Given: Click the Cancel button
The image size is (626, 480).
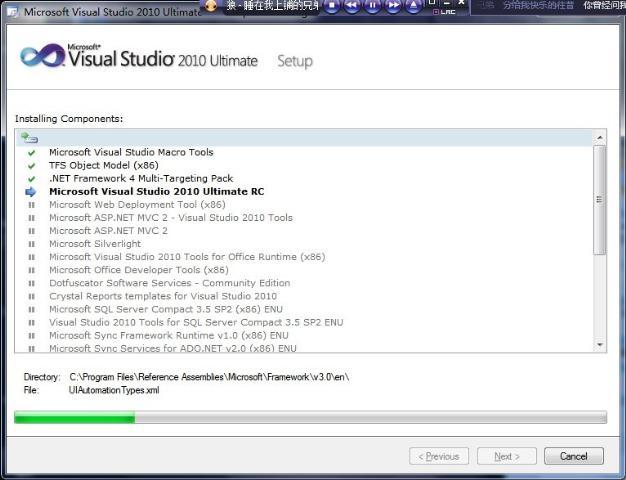Looking at the screenshot, I should click(x=574, y=456).
